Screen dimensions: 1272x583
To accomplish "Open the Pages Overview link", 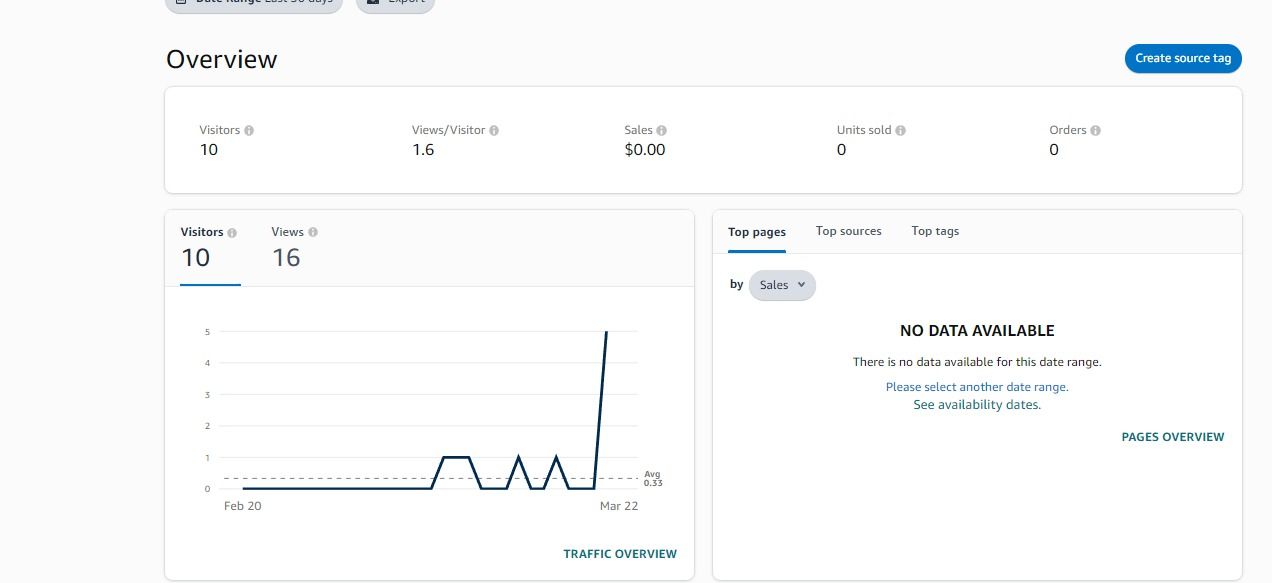I will tap(1173, 437).
